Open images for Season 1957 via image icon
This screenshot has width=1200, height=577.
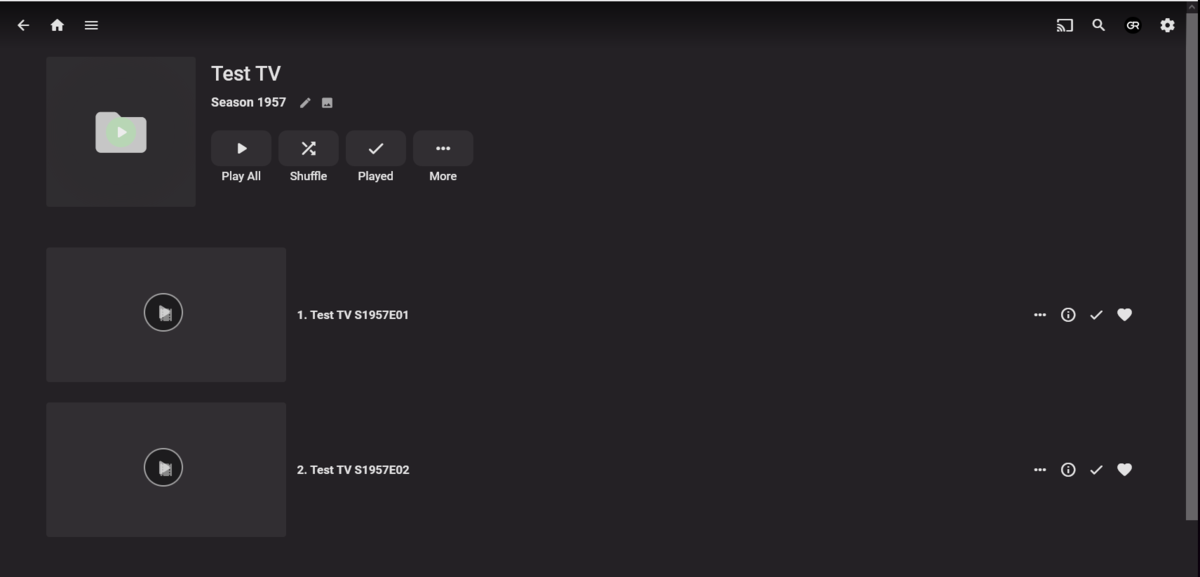pos(326,102)
